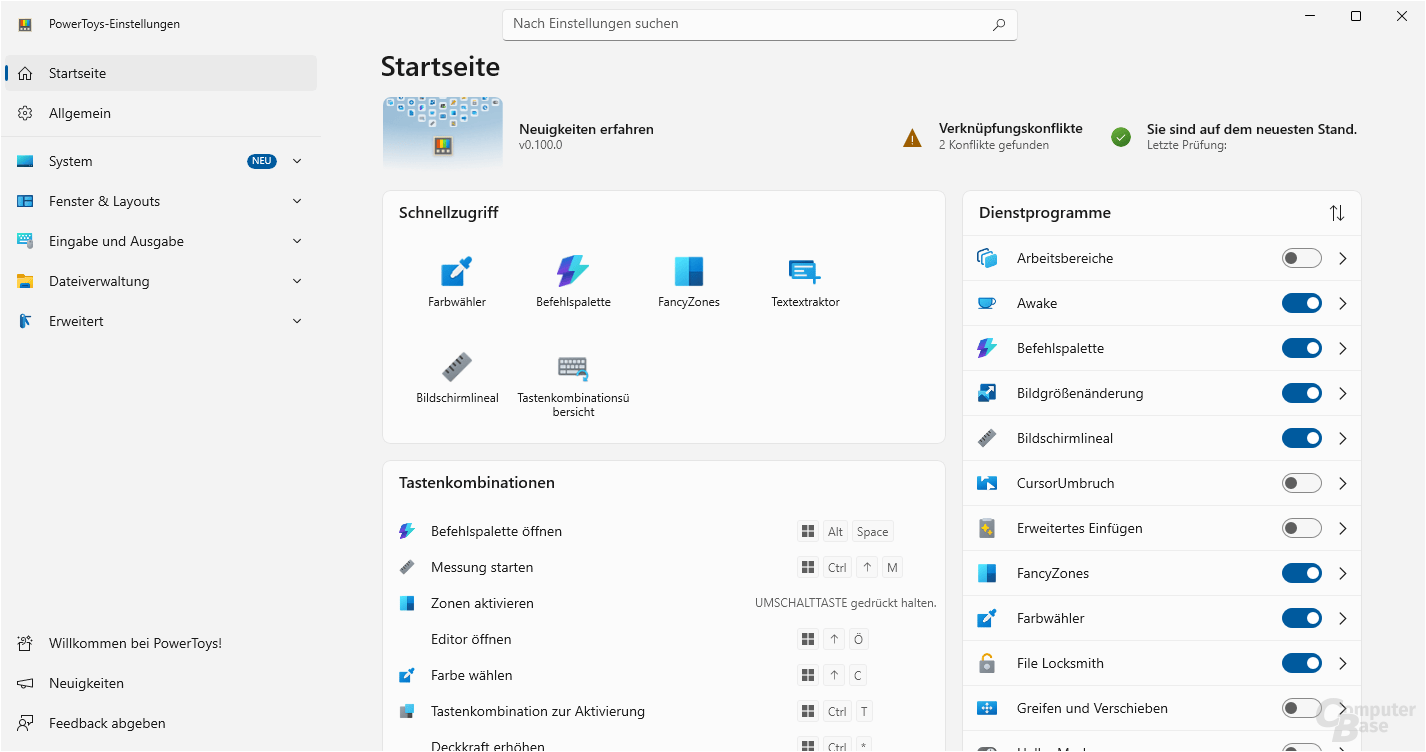
Task: Click the Bildschirmlineal icon in Dienstprogramme list
Action: (x=987, y=438)
